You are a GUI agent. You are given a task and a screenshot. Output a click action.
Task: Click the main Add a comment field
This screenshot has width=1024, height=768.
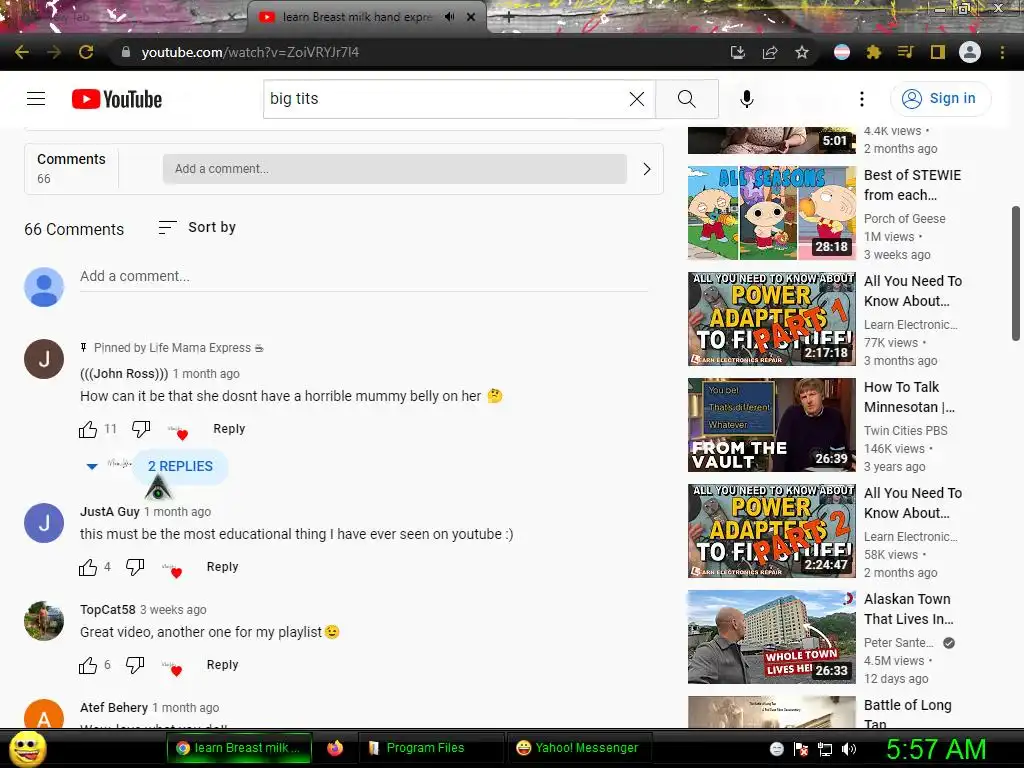coord(364,277)
